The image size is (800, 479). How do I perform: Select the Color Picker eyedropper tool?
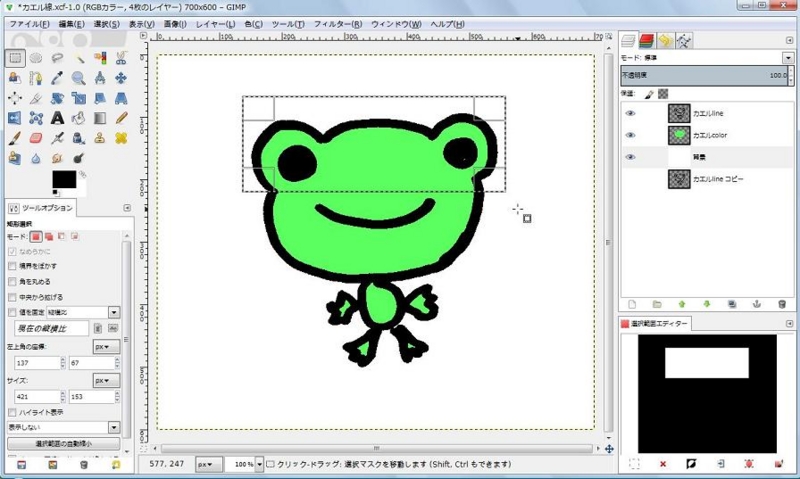57,78
